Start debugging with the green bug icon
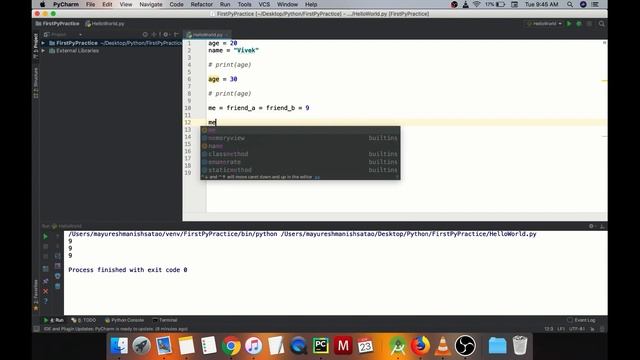The width and height of the screenshot is (640, 360). pos(579,24)
